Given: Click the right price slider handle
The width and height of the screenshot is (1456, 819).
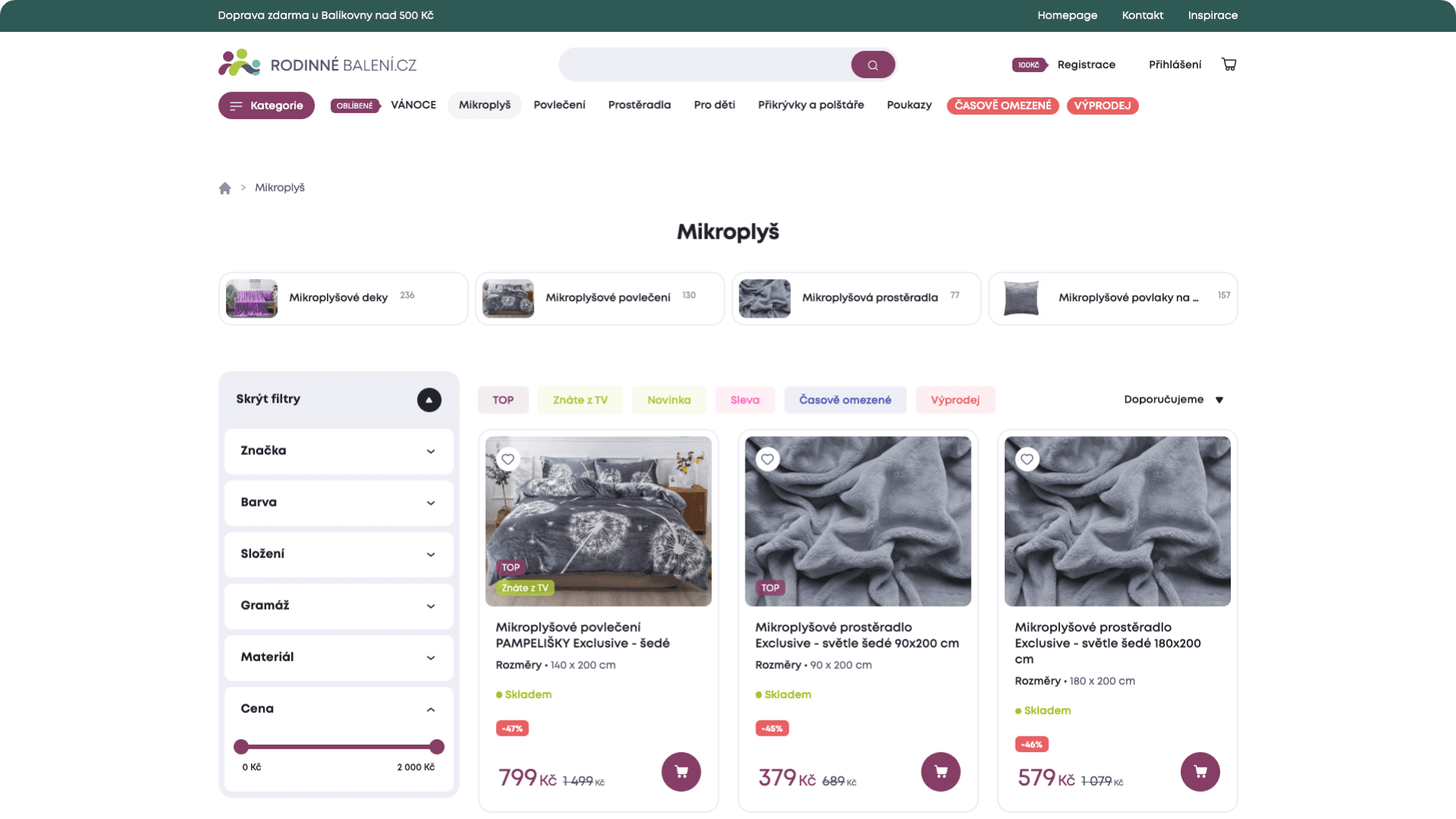Looking at the screenshot, I should (436, 747).
